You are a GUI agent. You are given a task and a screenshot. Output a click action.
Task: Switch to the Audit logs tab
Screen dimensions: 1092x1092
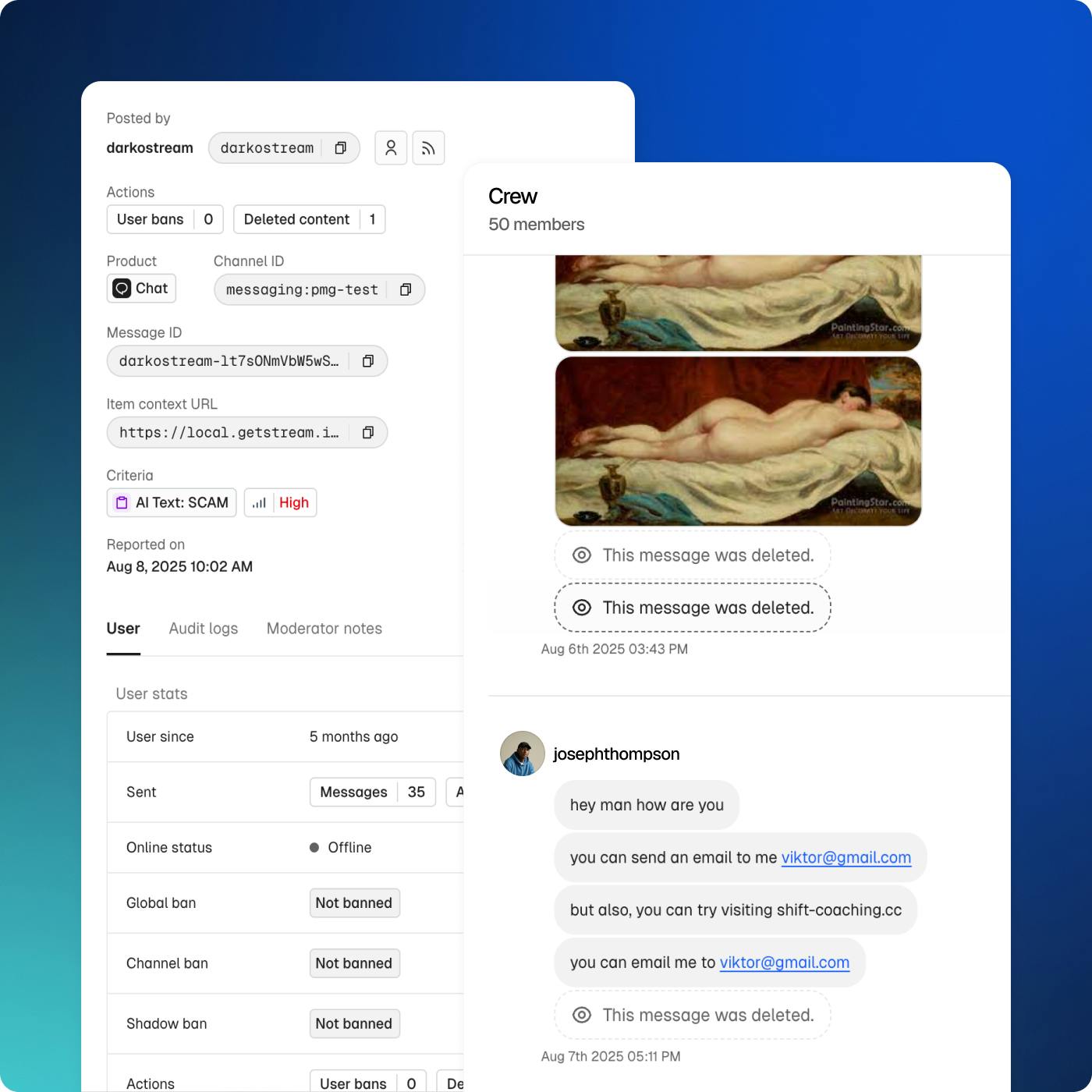pyautogui.click(x=203, y=629)
